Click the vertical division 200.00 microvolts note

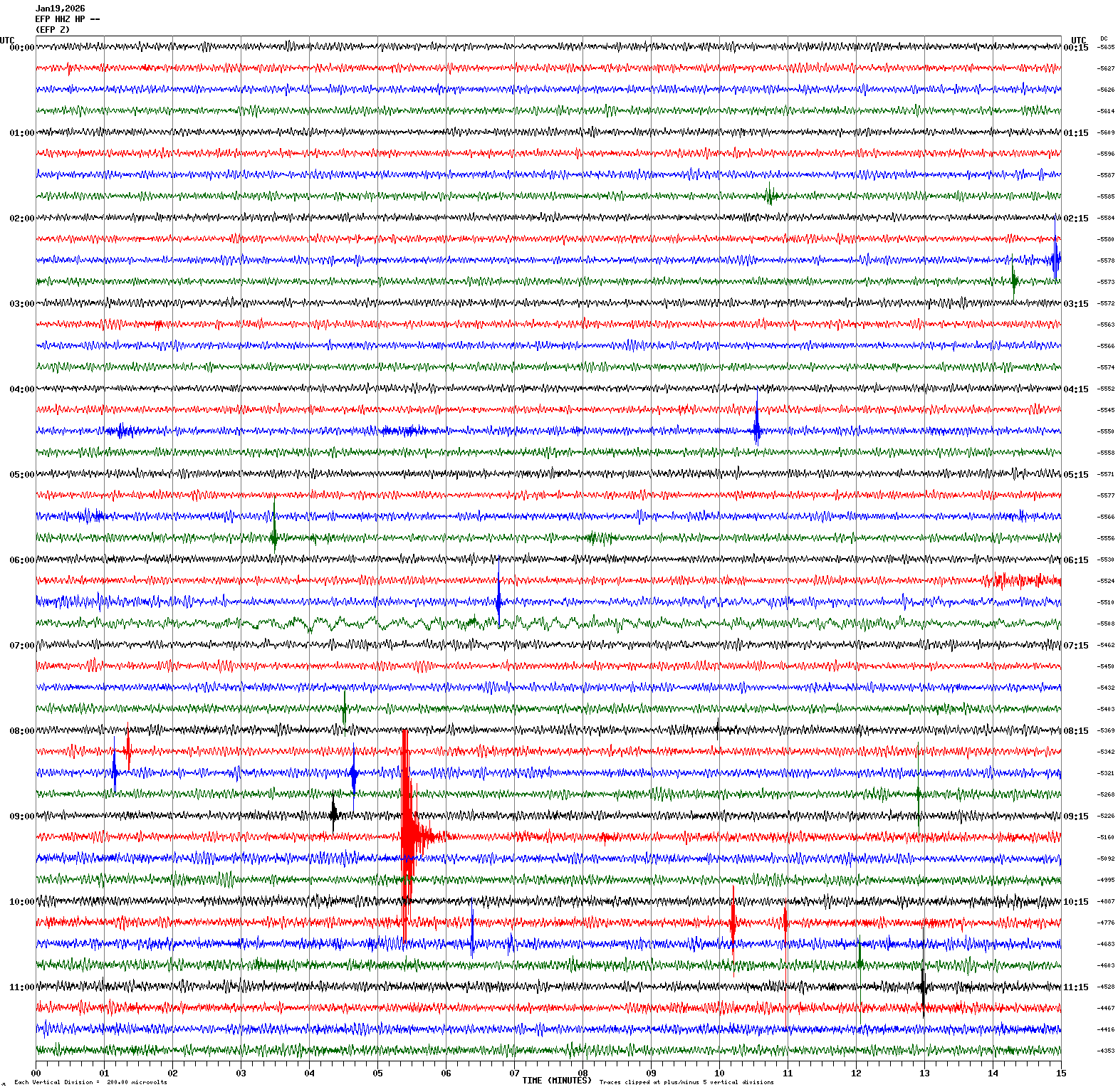(90, 1082)
